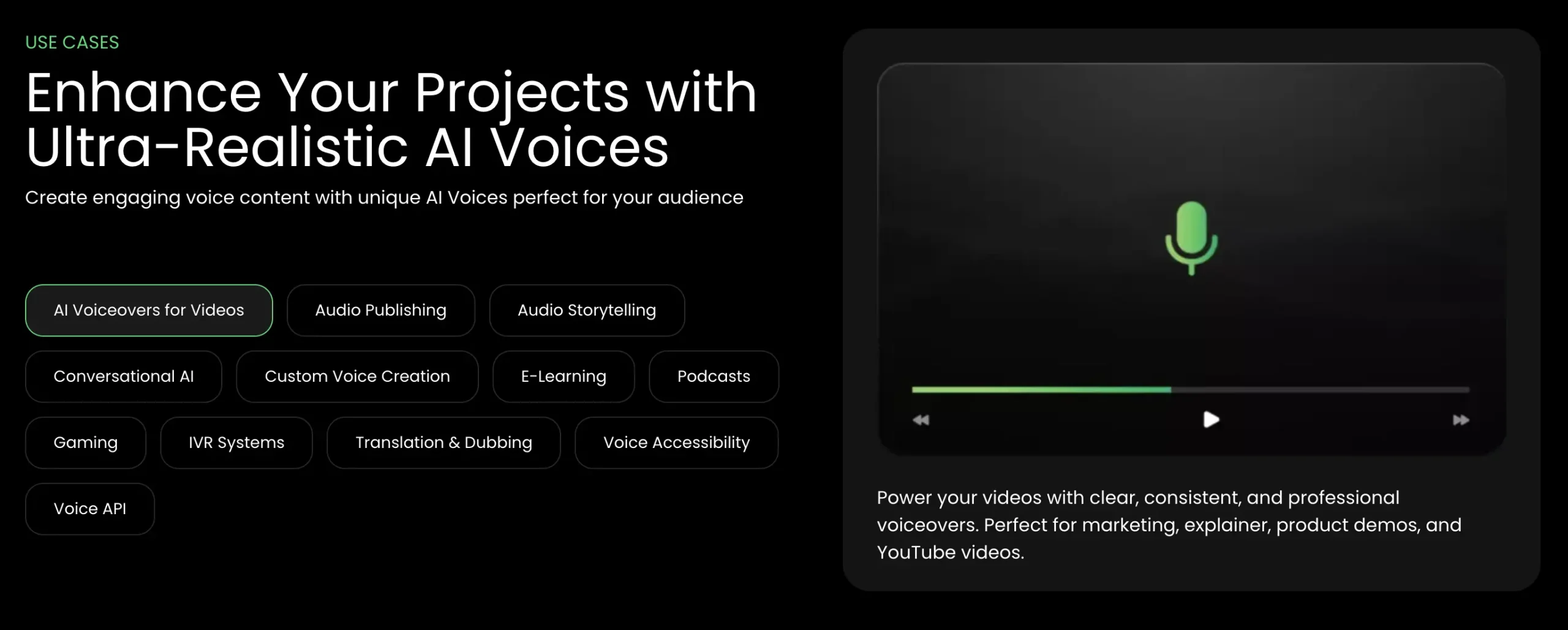
Task: Open the Gaming use case
Action: point(85,442)
